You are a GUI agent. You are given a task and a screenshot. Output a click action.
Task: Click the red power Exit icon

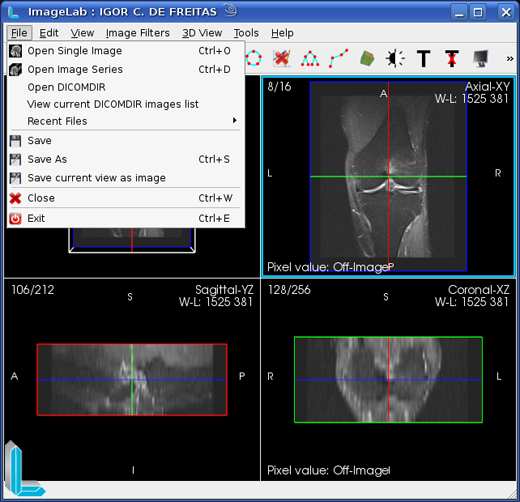pos(15,219)
